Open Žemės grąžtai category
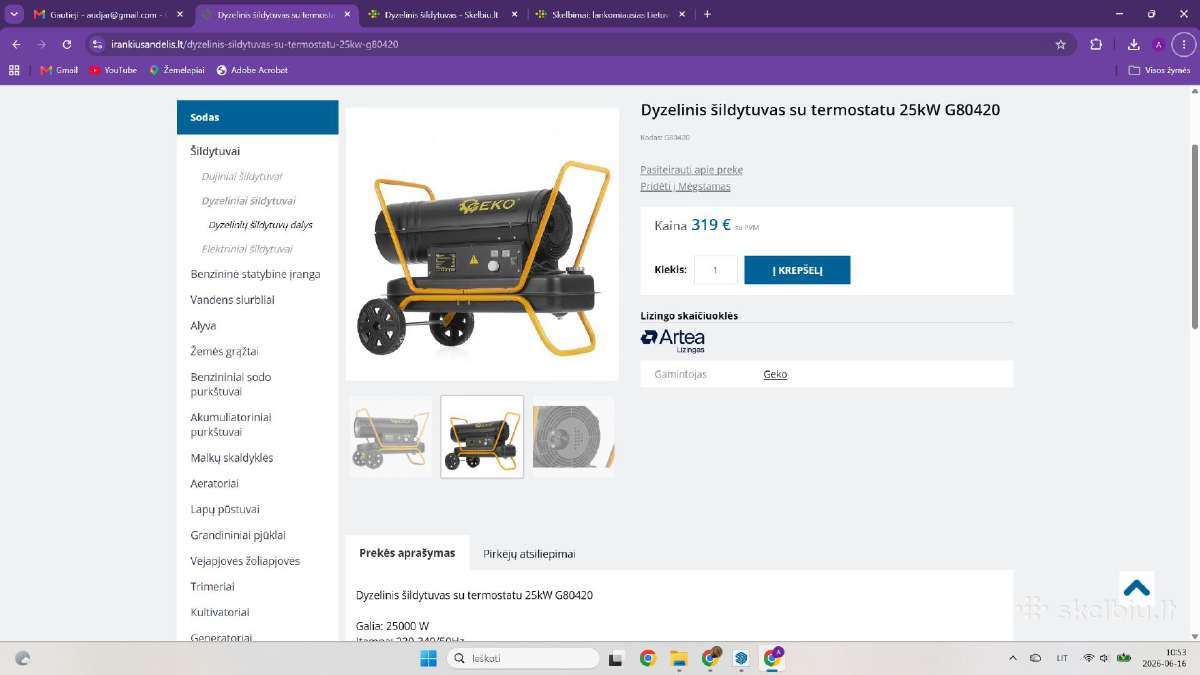 coord(224,352)
